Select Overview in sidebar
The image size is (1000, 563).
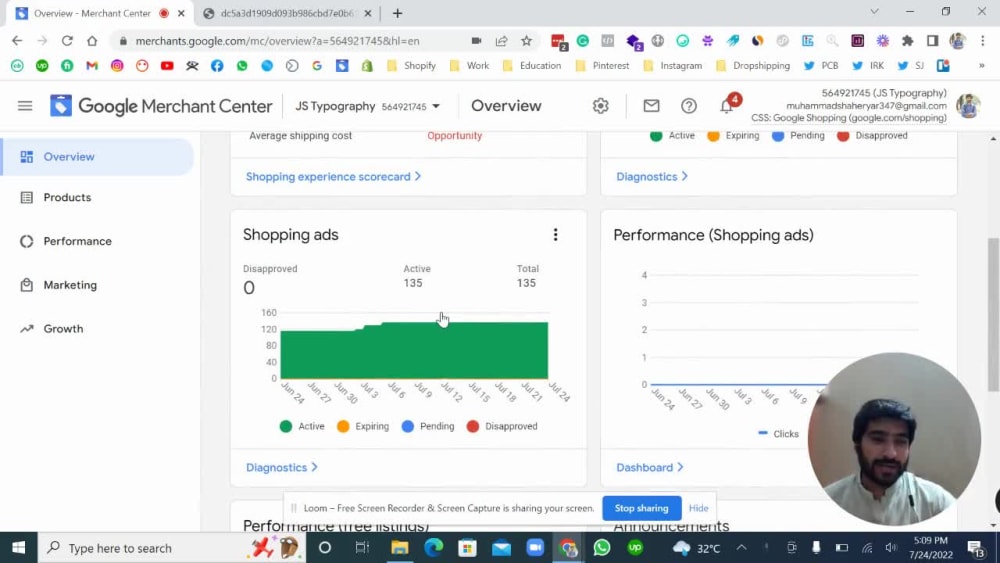(x=97, y=157)
